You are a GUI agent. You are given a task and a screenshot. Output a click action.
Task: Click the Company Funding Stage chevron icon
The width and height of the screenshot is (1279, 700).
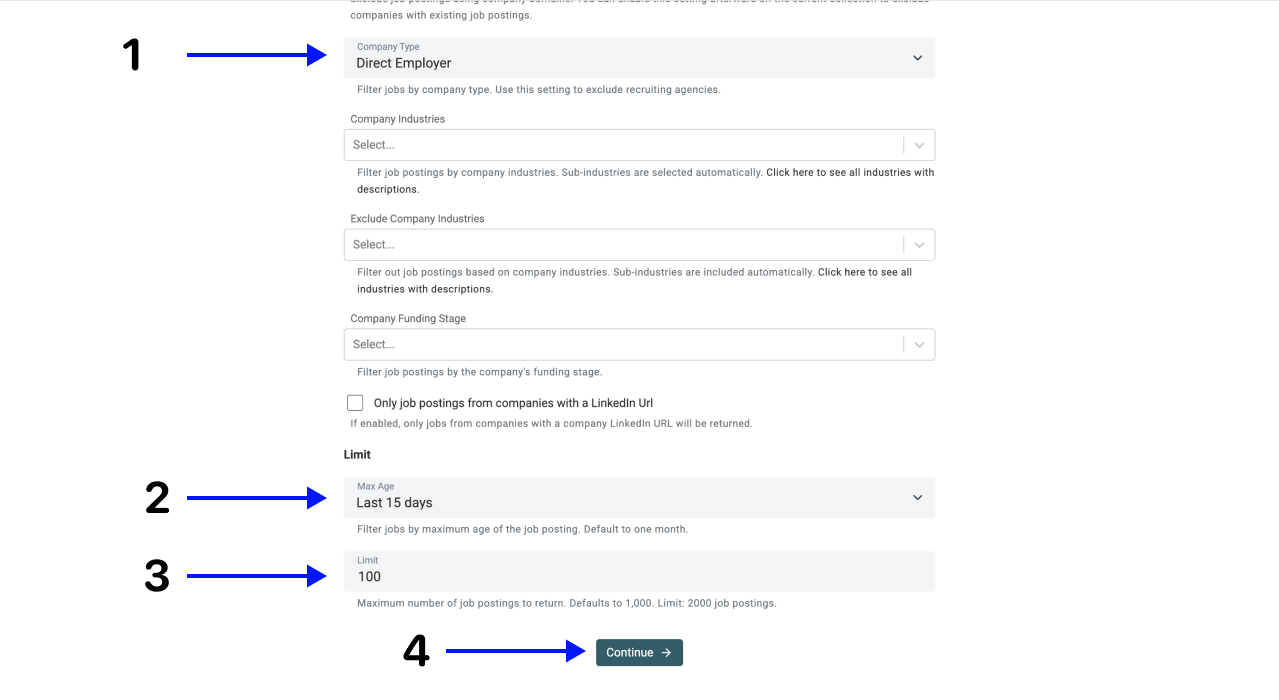[x=919, y=345]
